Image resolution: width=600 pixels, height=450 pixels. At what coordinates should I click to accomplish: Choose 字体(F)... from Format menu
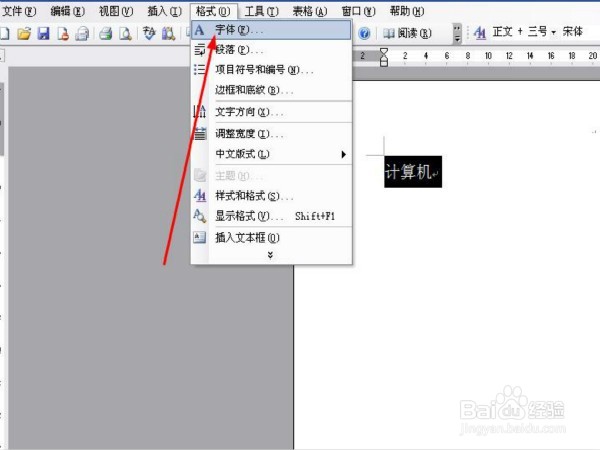[271, 30]
